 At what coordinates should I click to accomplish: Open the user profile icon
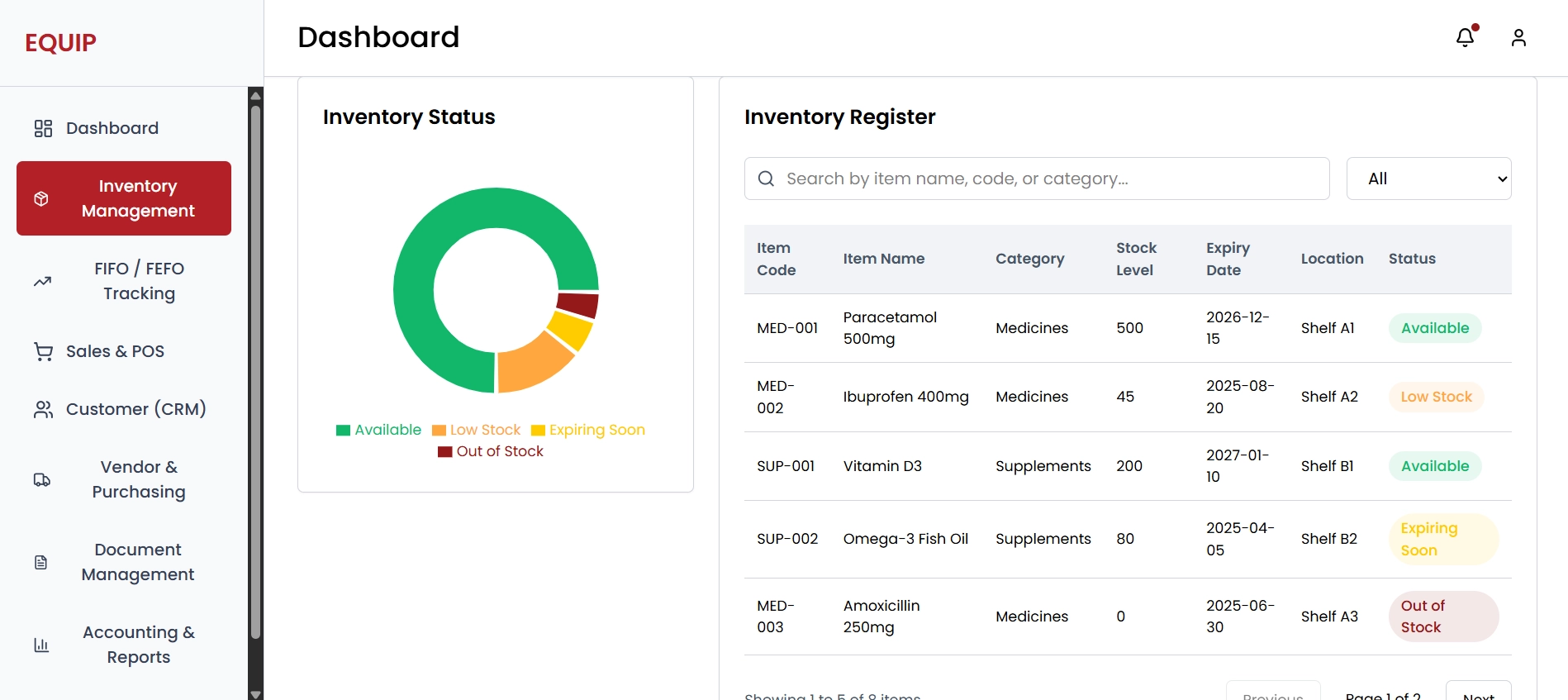pyautogui.click(x=1518, y=37)
